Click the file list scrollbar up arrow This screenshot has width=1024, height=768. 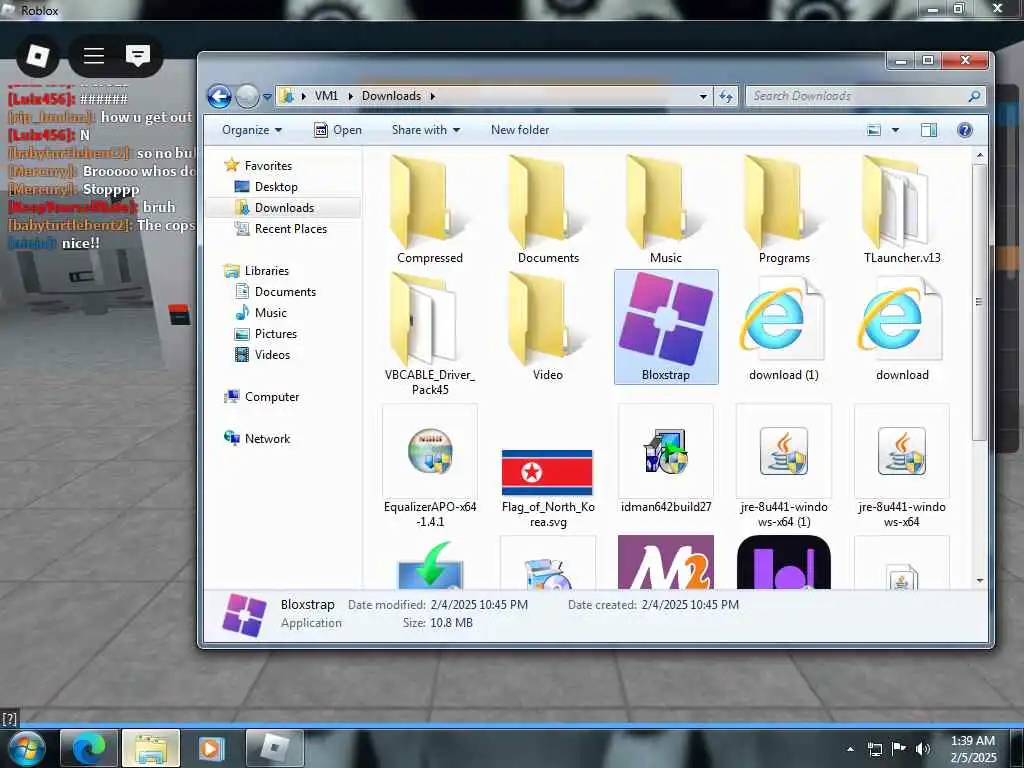tap(980, 155)
